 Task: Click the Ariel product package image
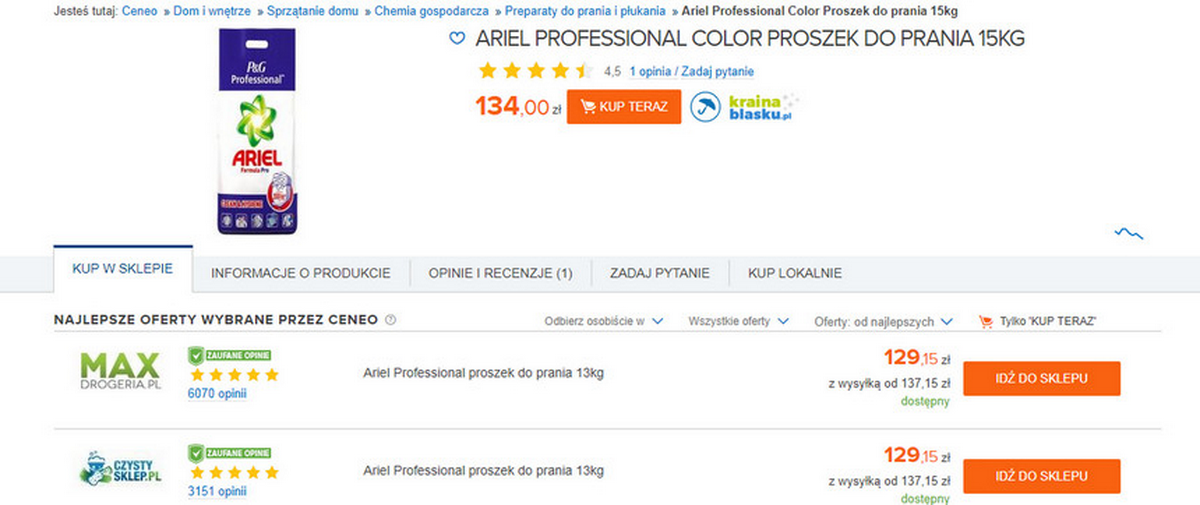(259, 133)
